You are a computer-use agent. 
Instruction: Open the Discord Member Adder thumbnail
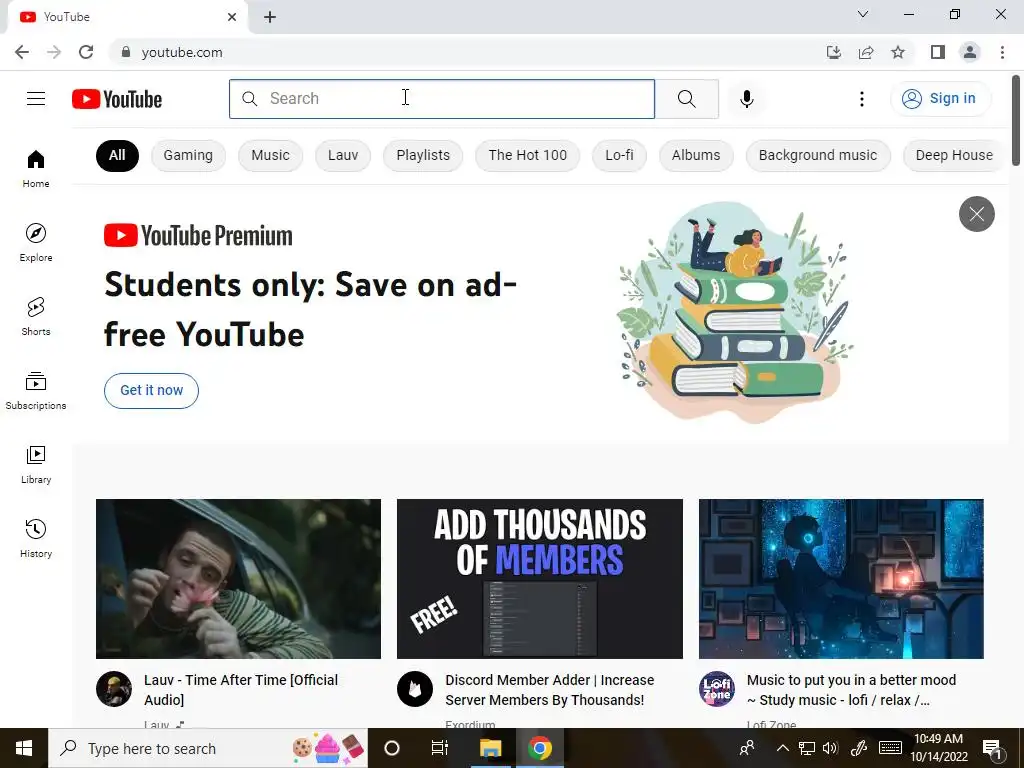click(539, 579)
